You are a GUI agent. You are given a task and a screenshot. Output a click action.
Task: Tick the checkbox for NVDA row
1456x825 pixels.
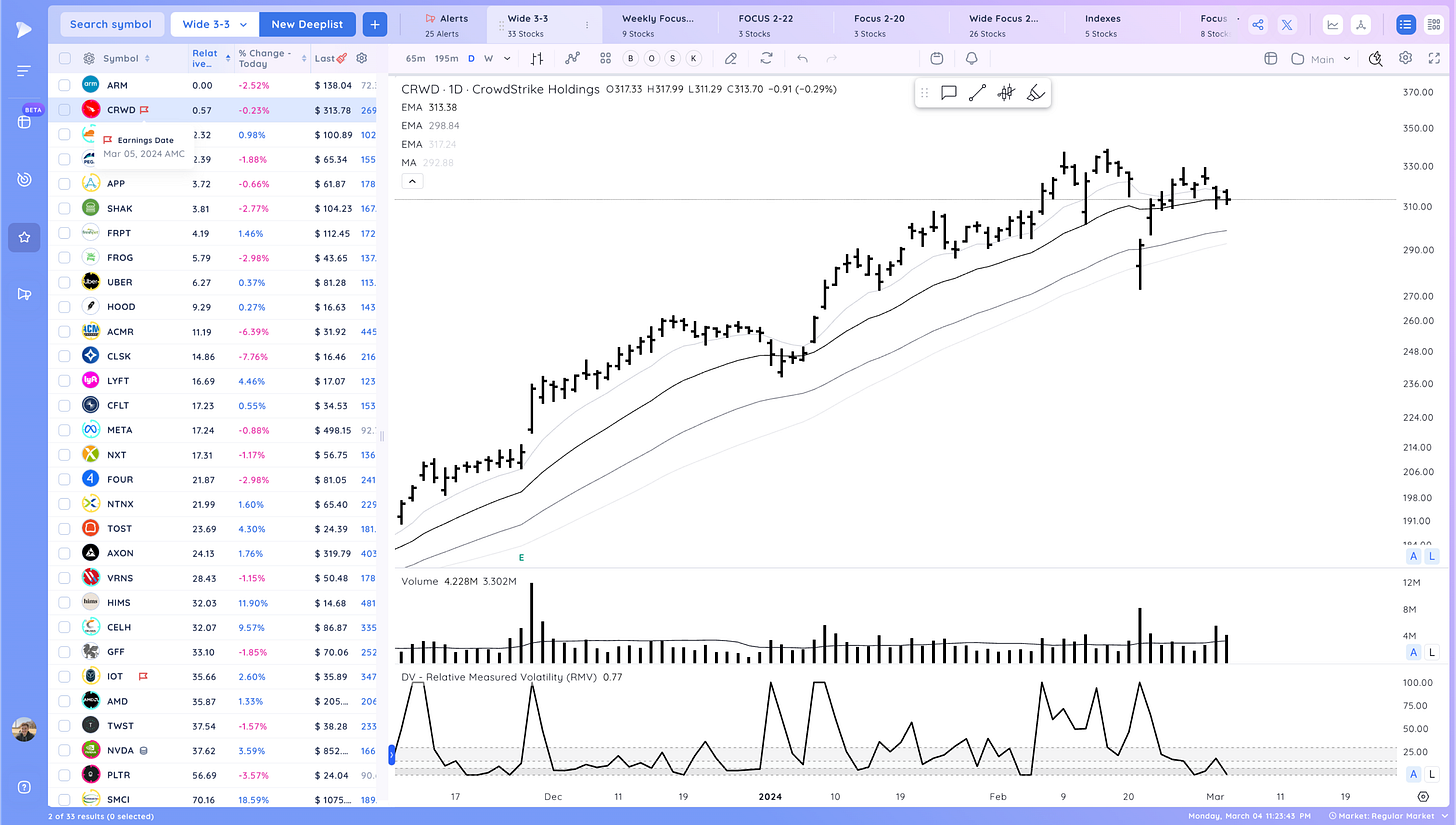[x=64, y=750]
